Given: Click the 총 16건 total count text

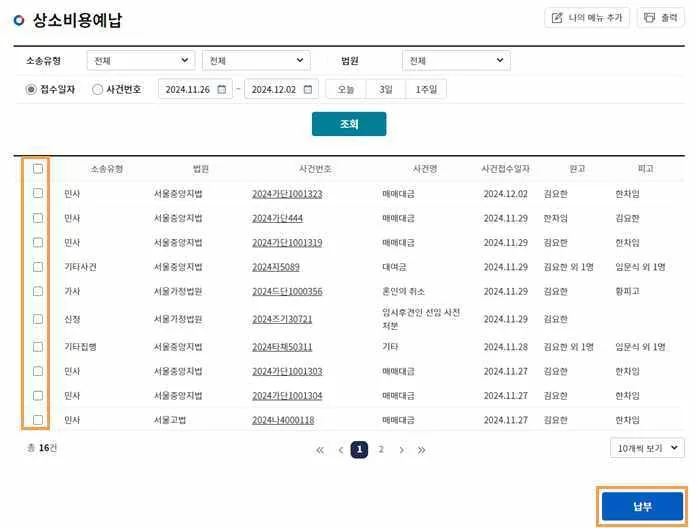Looking at the screenshot, I should [x=42, y=448].
